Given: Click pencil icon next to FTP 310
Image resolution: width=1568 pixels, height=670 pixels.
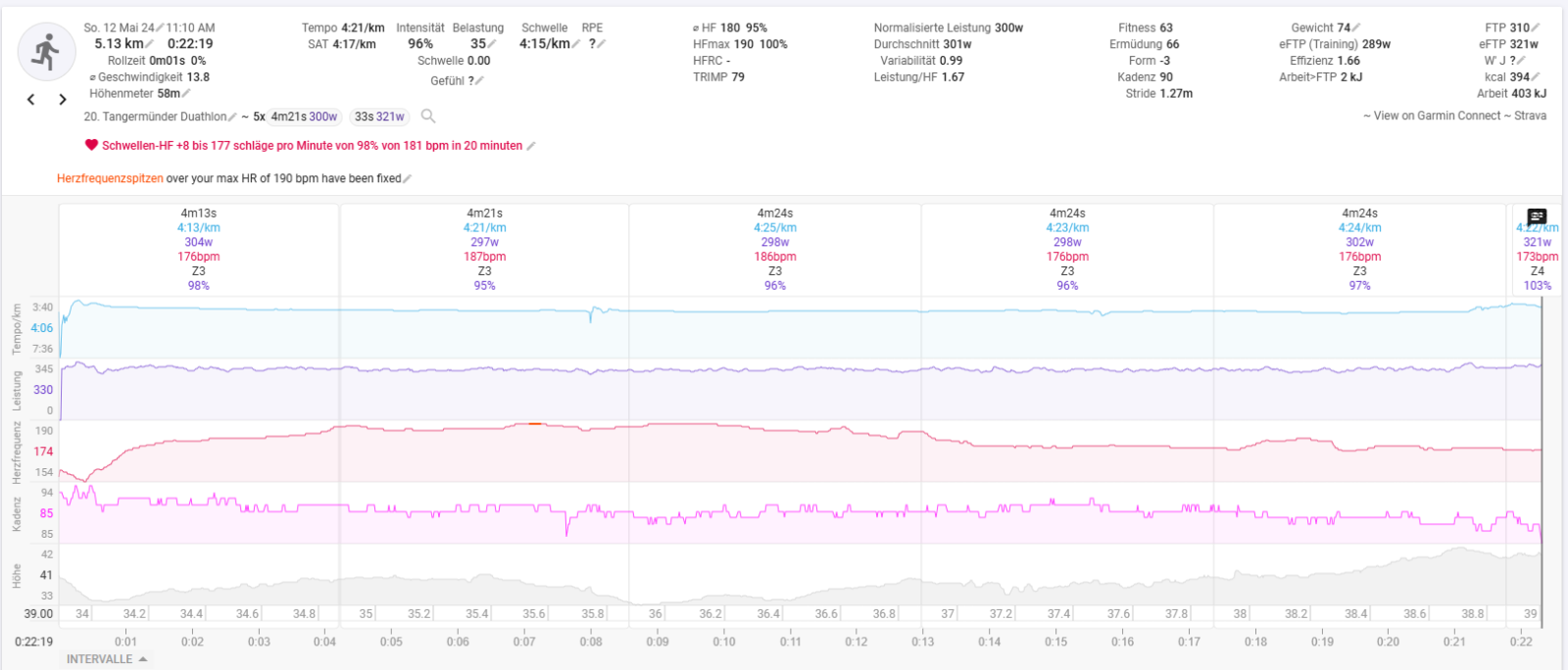Looking at the screenshot, I should click(x=1536, y=28).
